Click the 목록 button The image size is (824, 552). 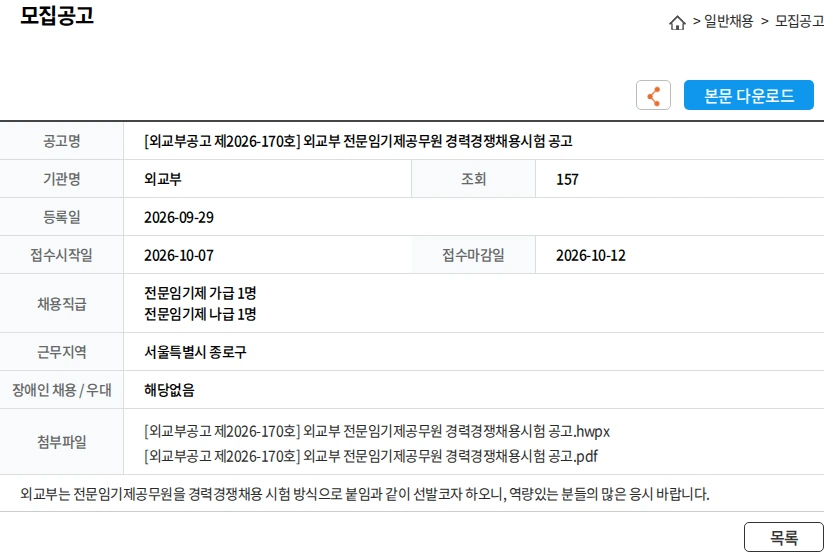[784, 537]
